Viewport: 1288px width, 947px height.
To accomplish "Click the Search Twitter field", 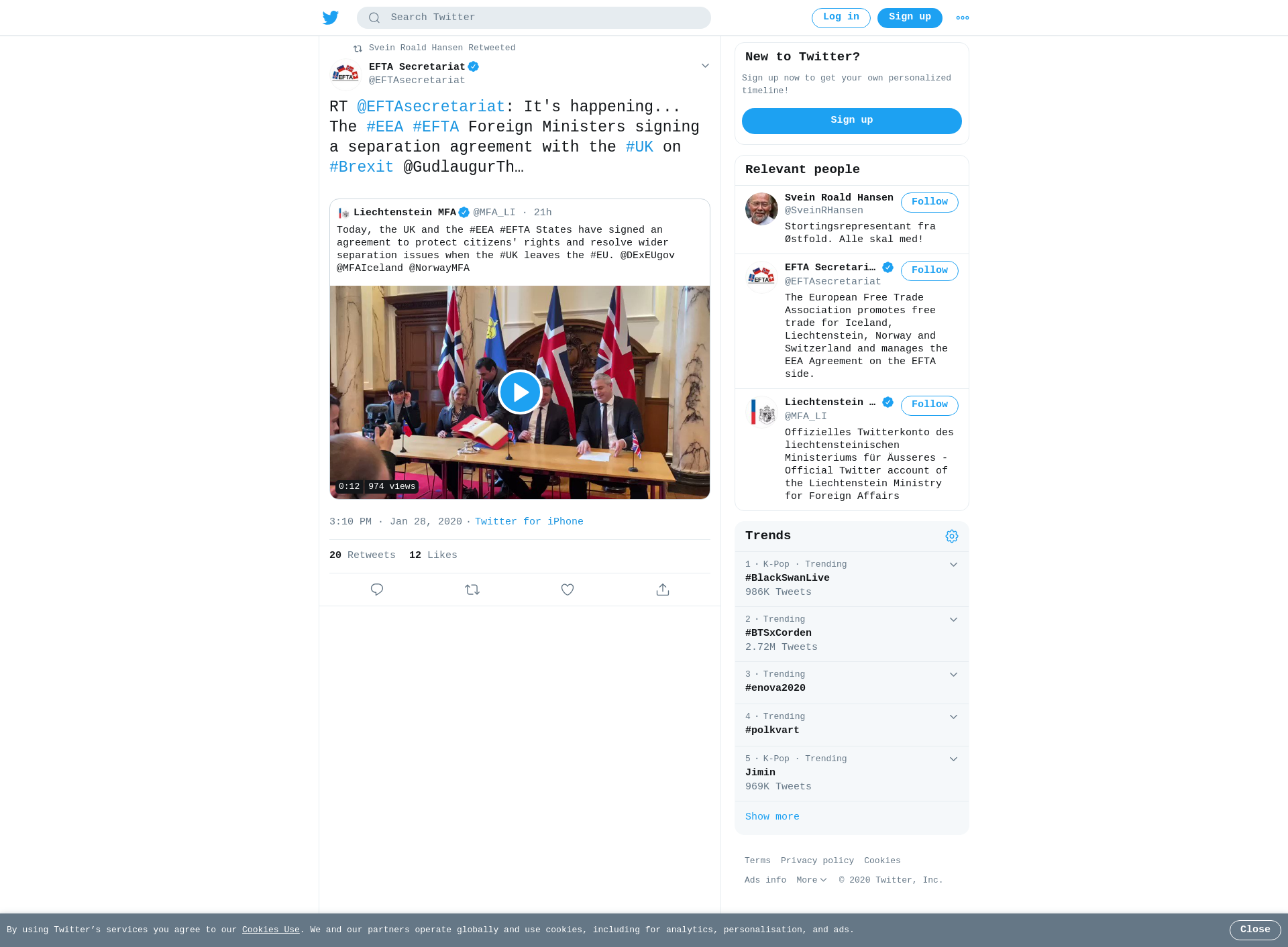I will [x=534, y=18].
